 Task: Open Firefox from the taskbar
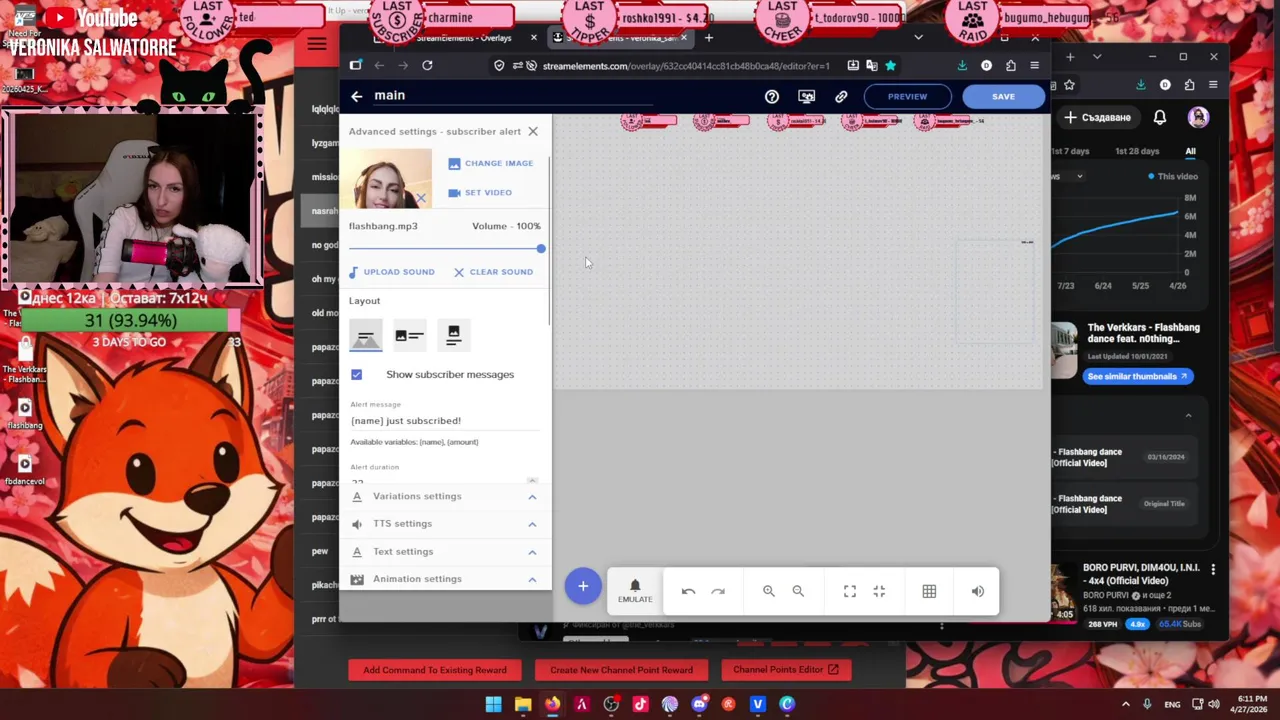[x=552, y=704]
